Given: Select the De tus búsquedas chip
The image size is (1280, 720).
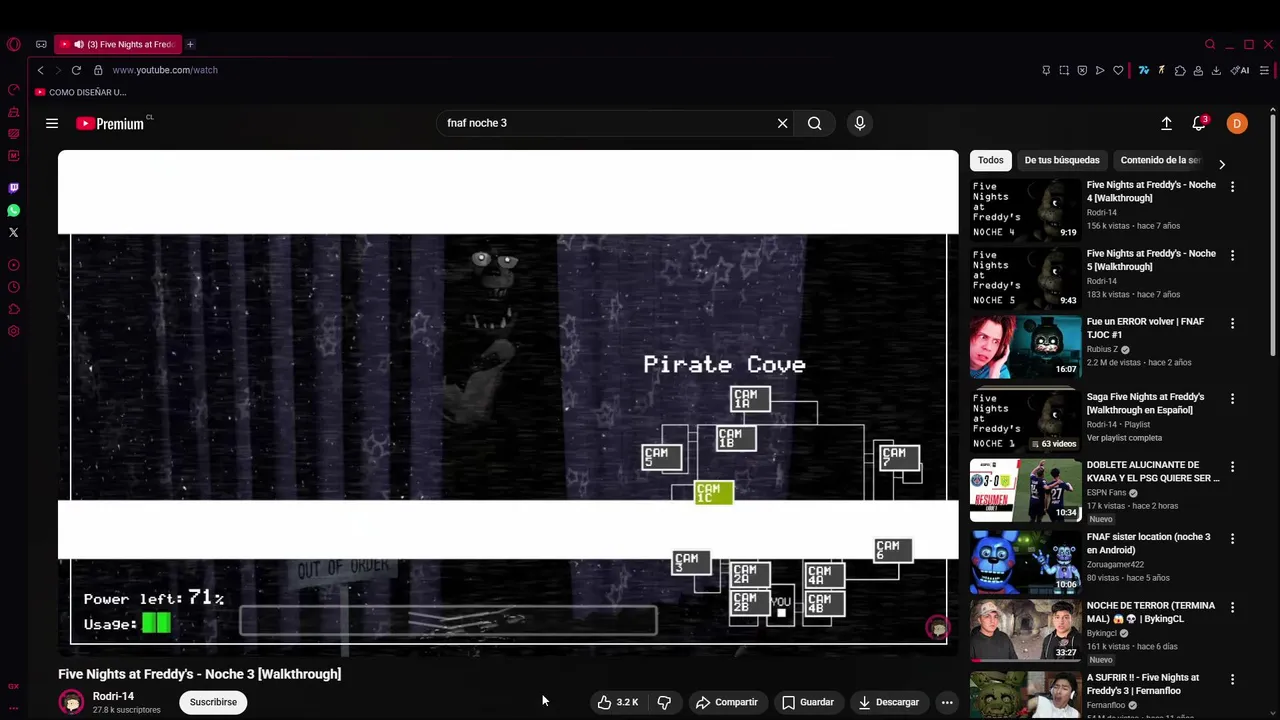Looking at the screenshot, I should [1062, 160].
